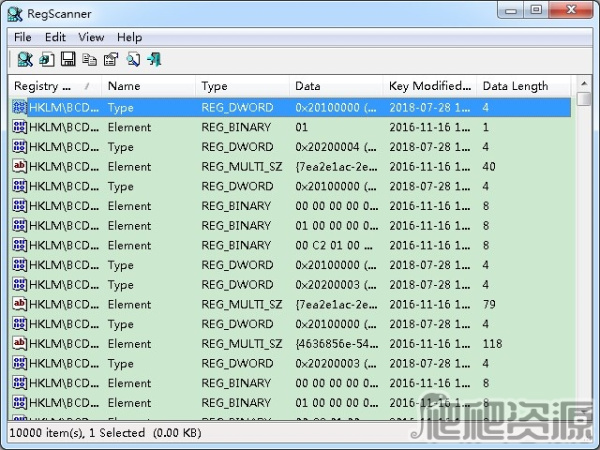Sort by the Registry column header

pos(55,86)
